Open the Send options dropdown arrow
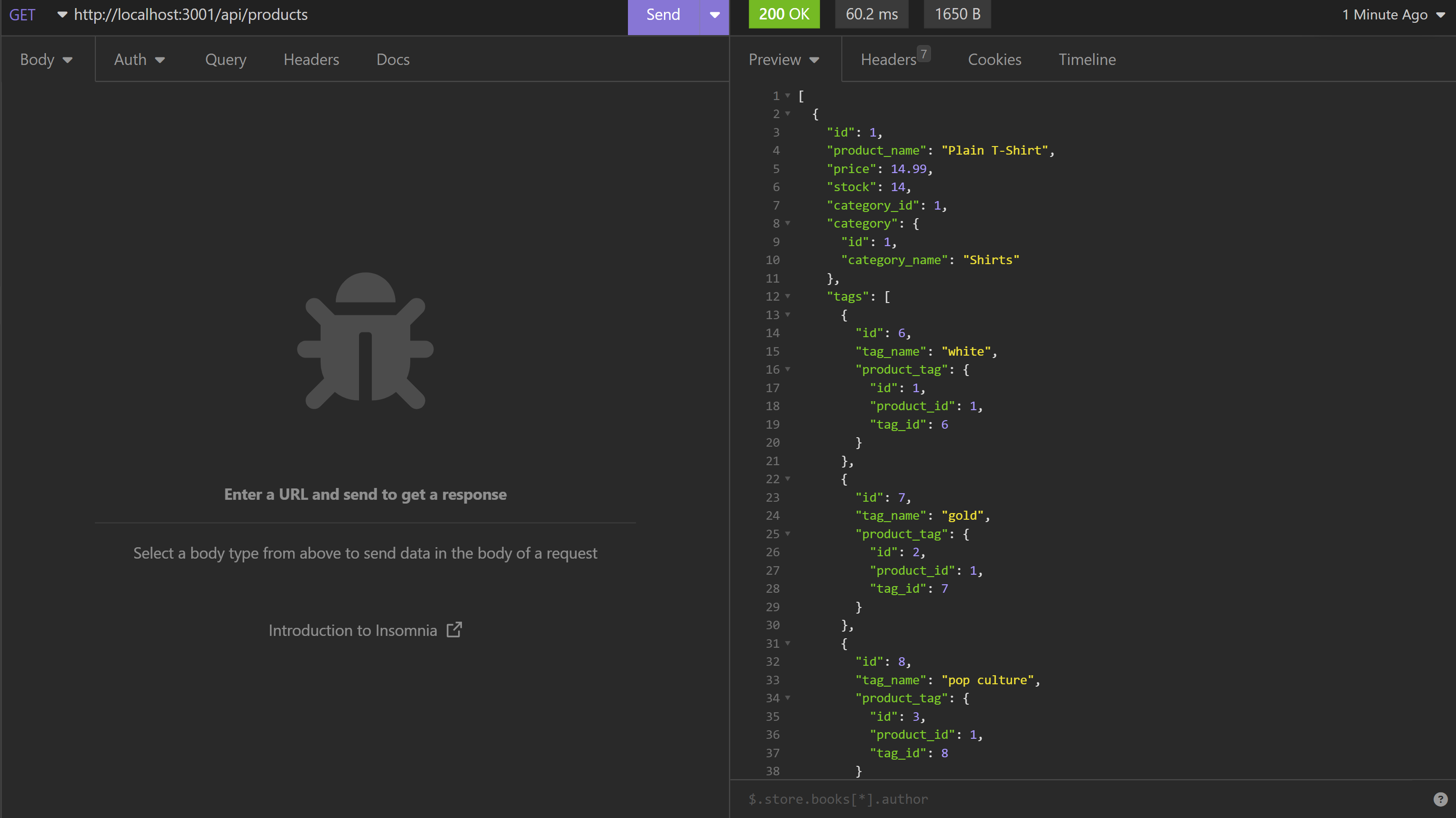 [x=714, y=15]
